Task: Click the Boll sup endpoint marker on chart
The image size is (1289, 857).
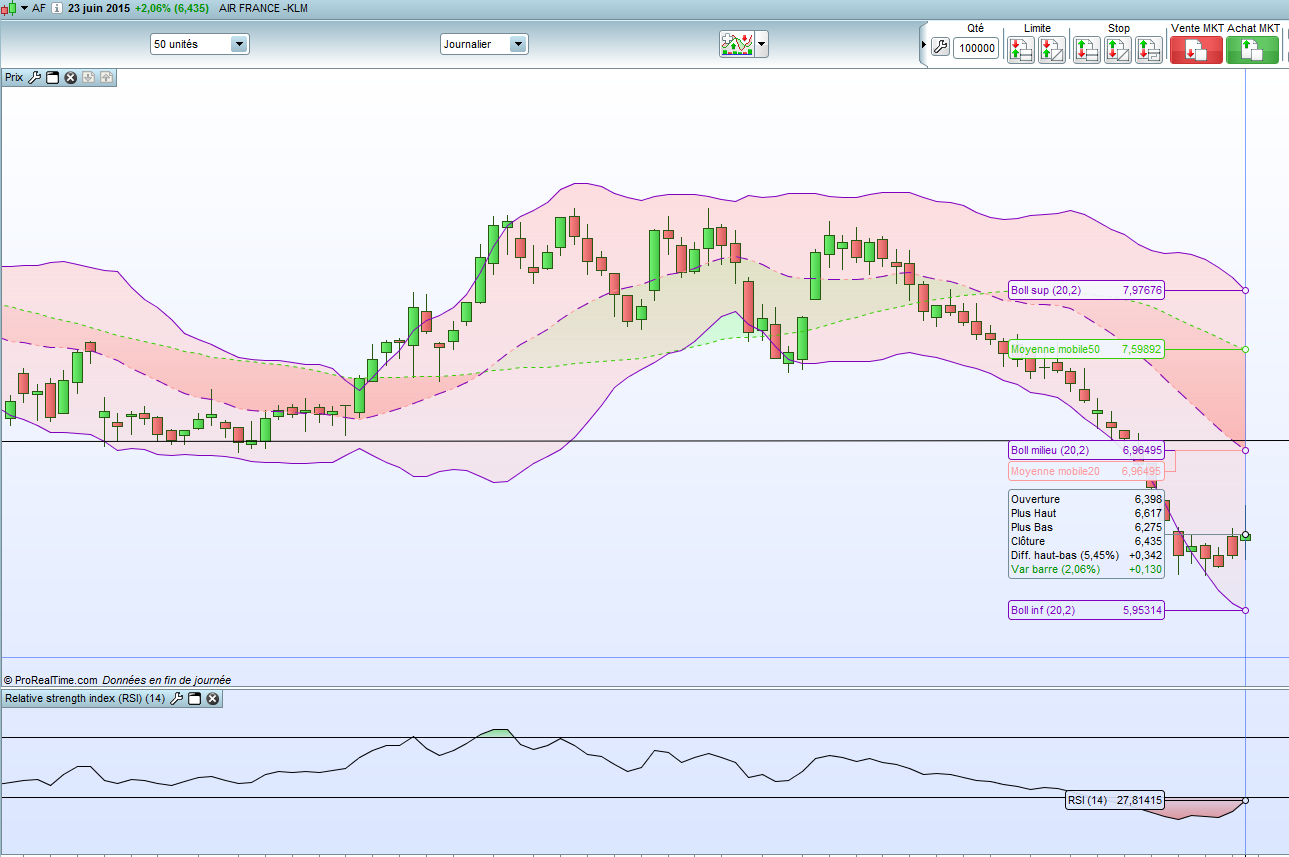Action: (x=1245, y=290)
